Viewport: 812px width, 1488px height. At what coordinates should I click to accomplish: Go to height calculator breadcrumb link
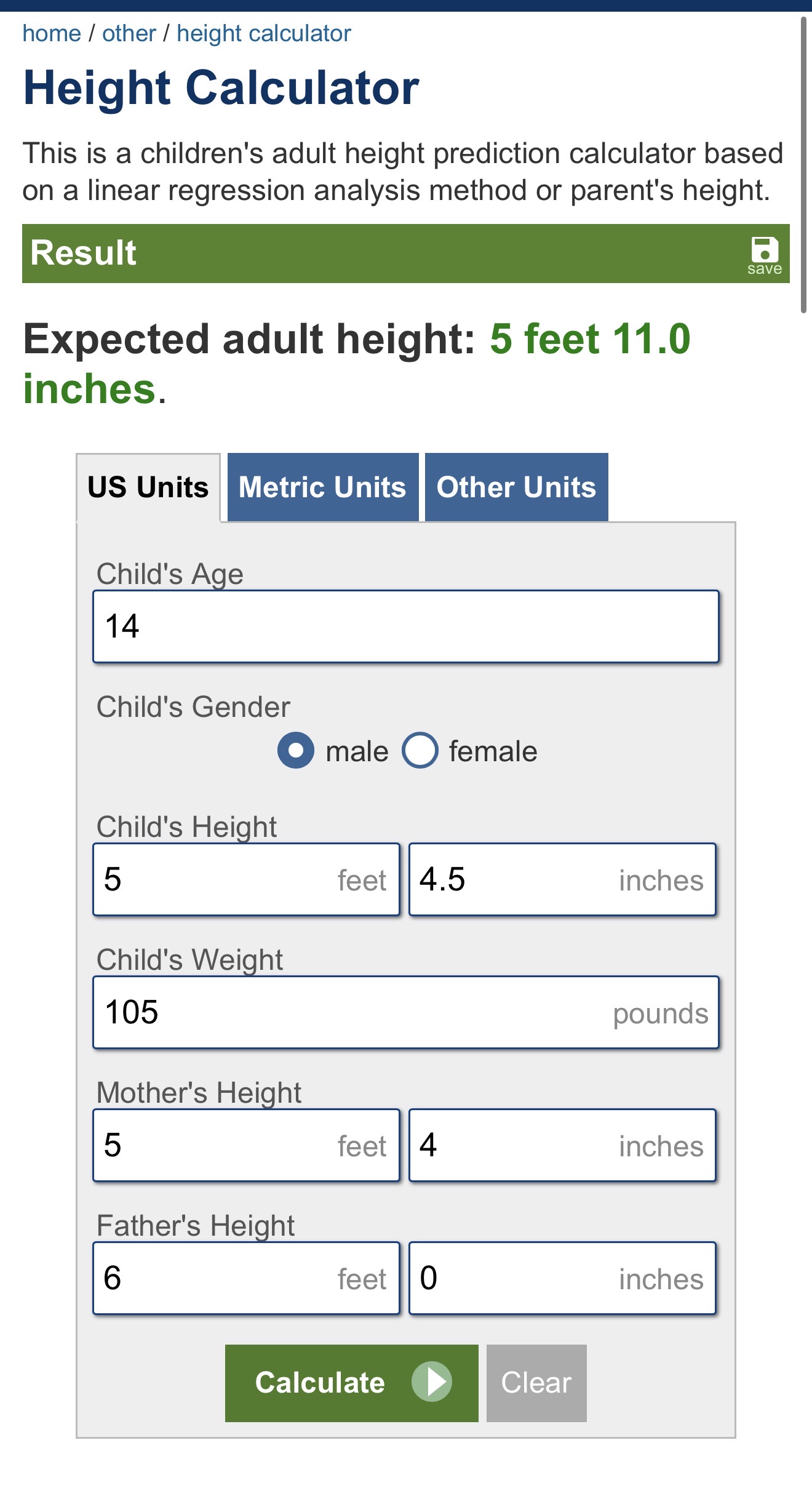click(x=263, y=33)
